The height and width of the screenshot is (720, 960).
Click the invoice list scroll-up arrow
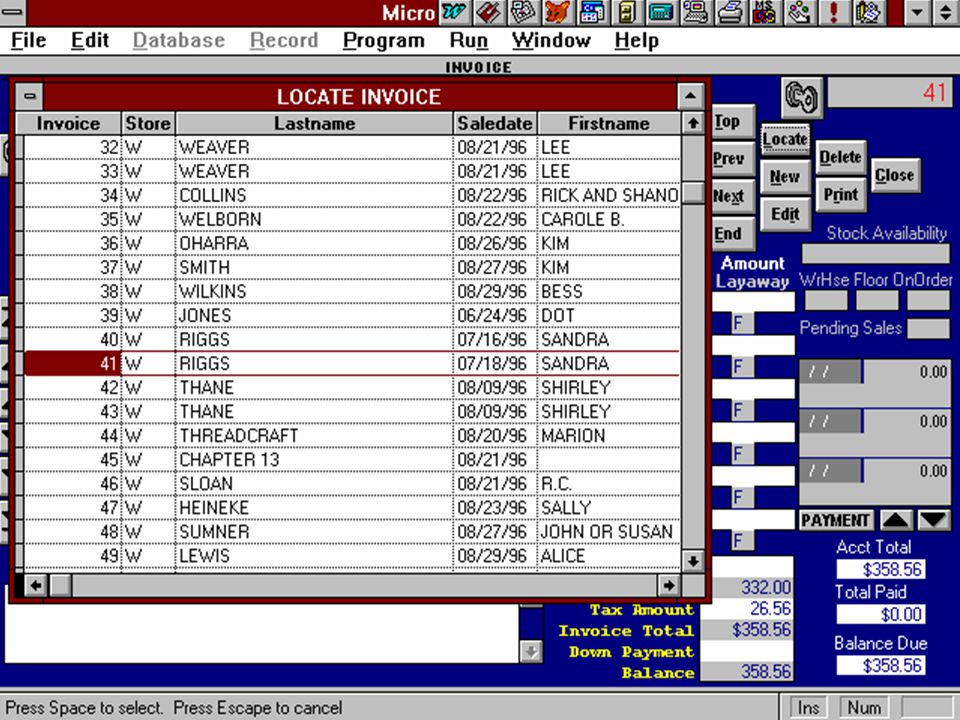(693, 123)
